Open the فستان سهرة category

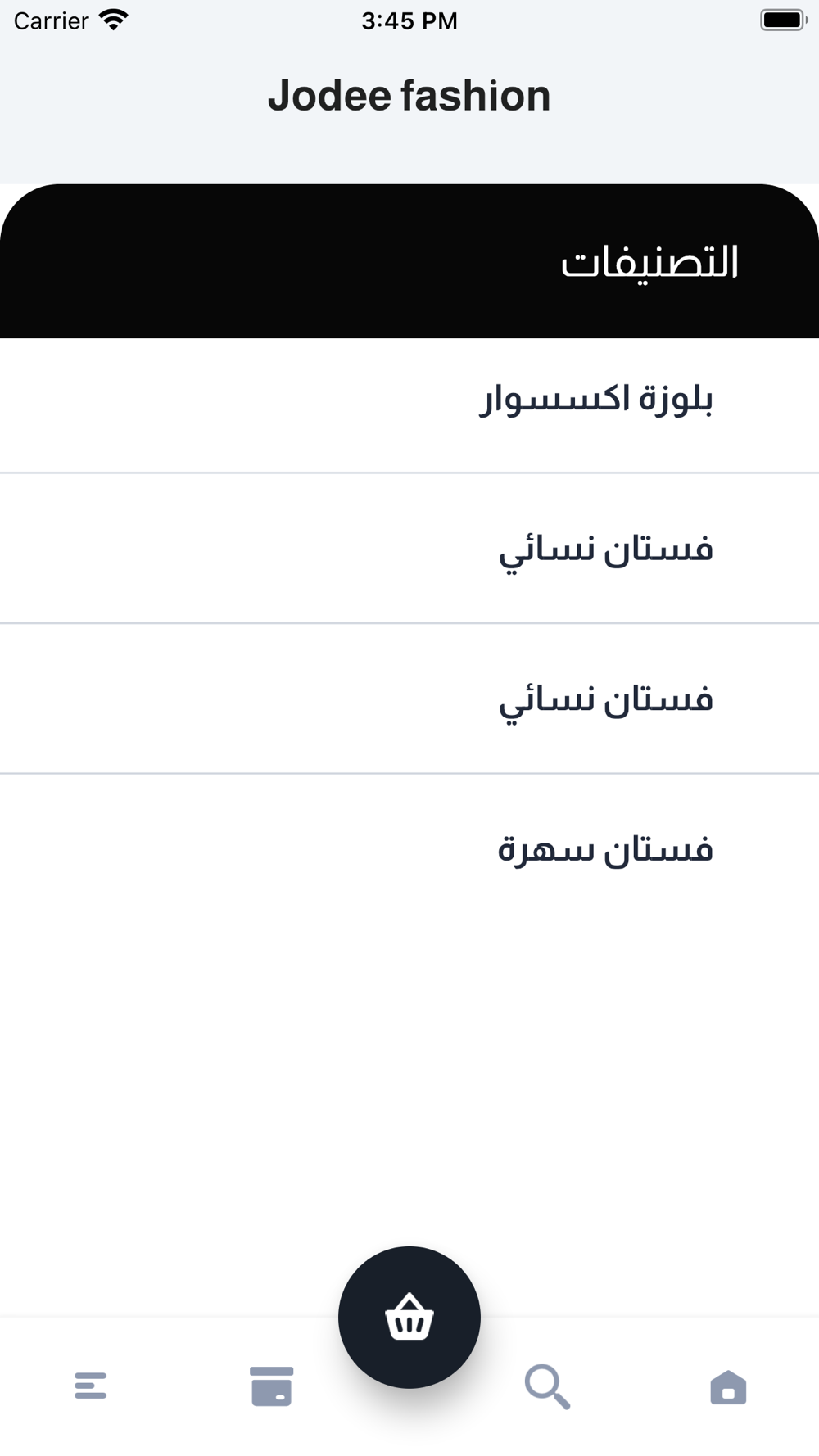click(409, 848)
